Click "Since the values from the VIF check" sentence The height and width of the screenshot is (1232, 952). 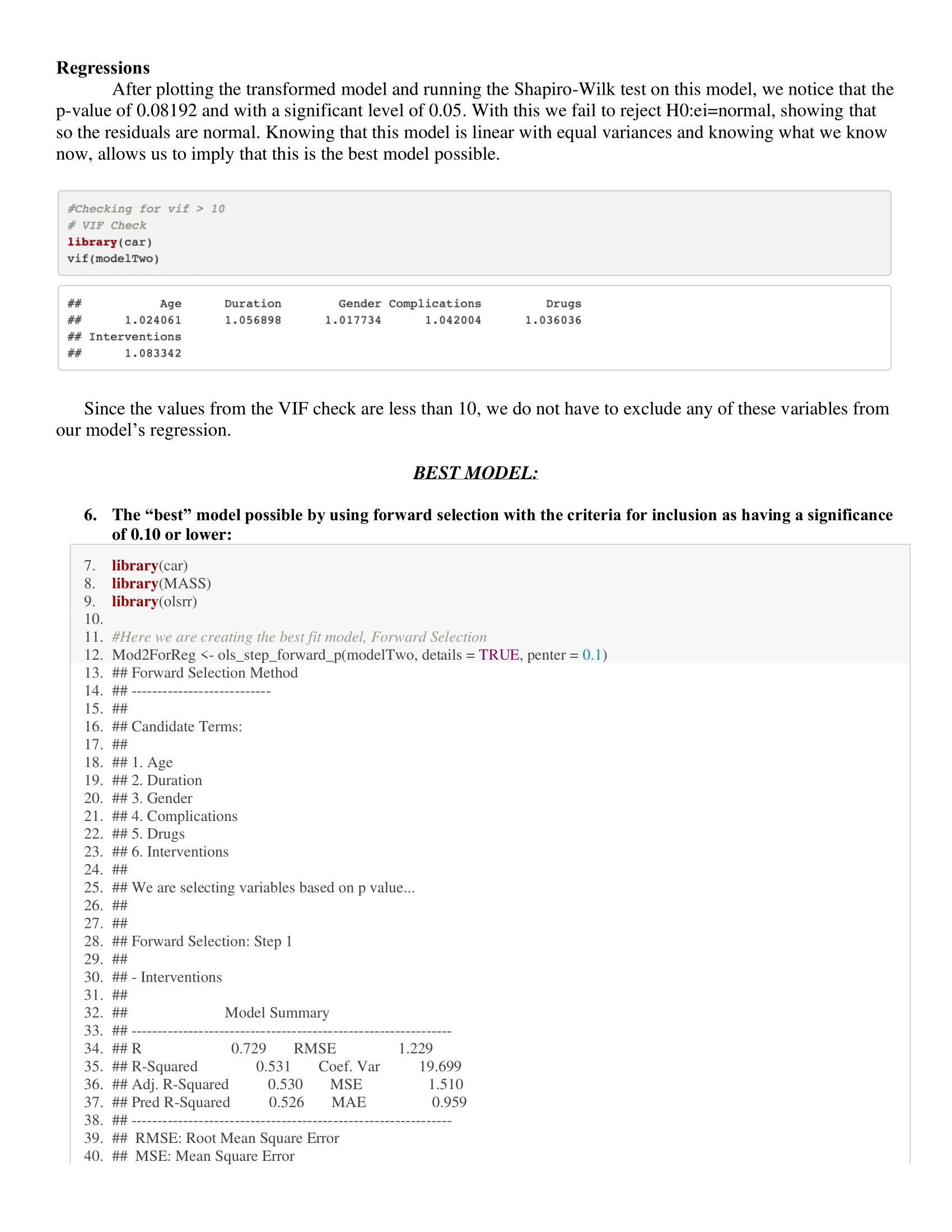(x=473, y=419)
